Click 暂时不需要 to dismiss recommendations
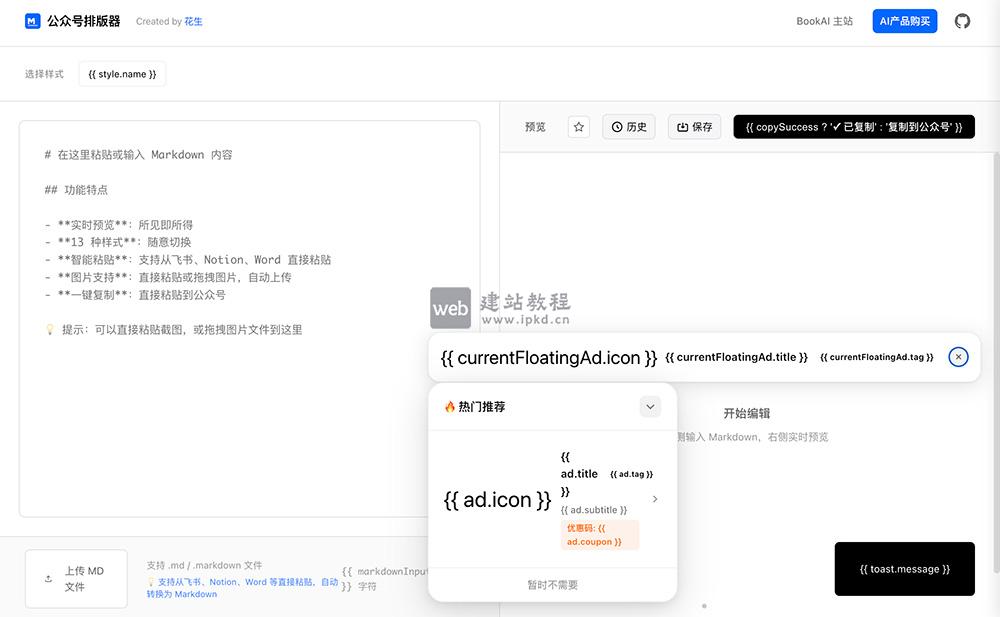The width and height of the screenshot is (1000, 617). [x=552, y=584]
